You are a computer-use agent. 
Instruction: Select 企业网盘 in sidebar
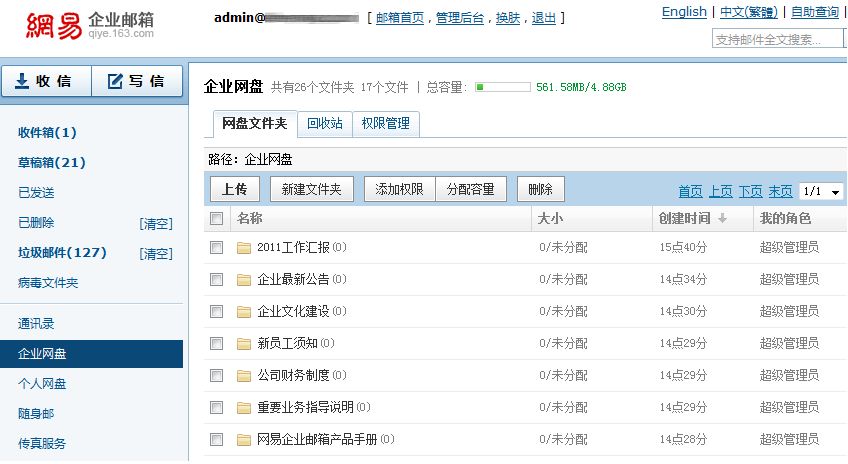pyautogui.click(x=91, y=354)
